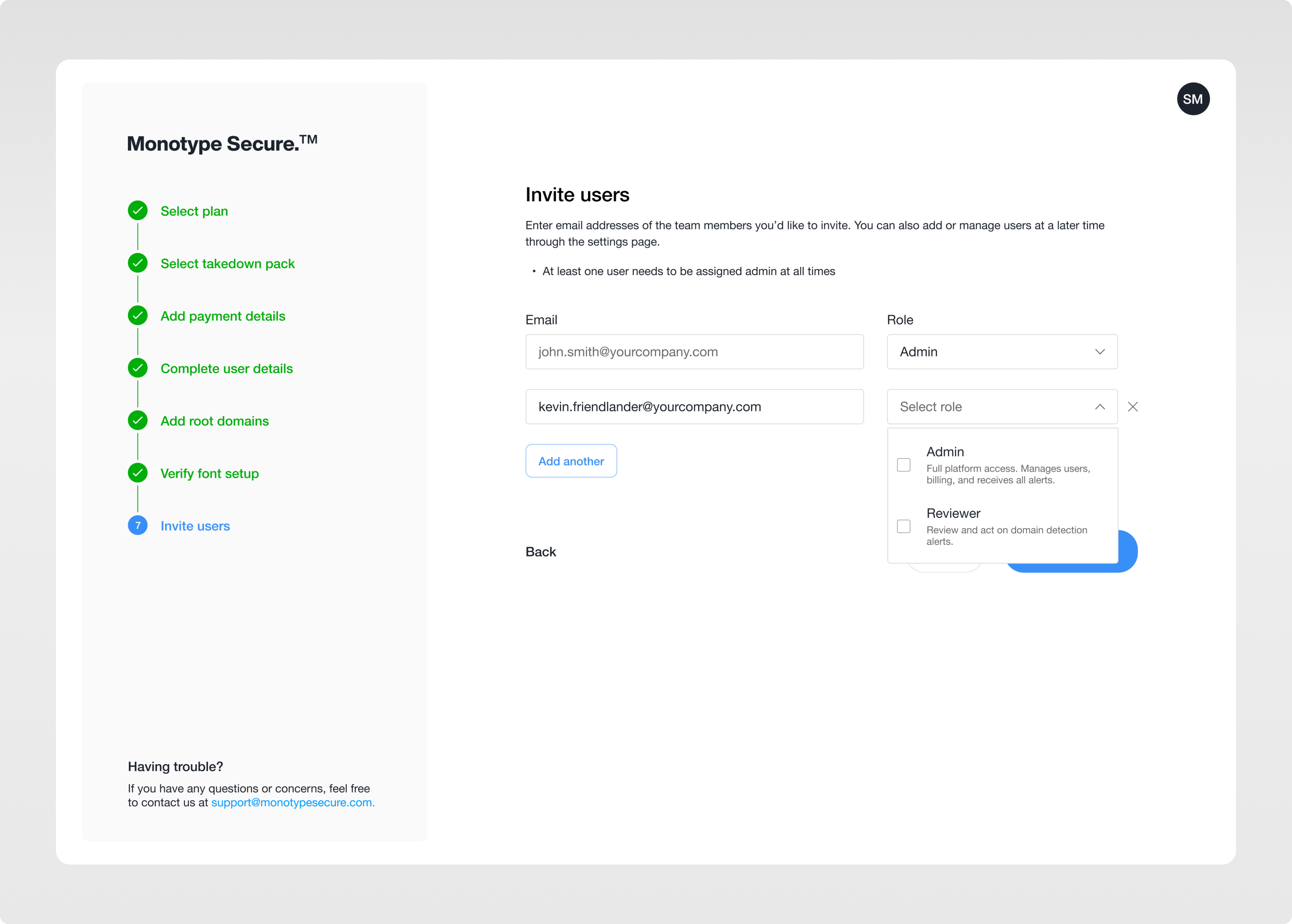
Task: Click the step 7 number badge
Action: point(138,525)
